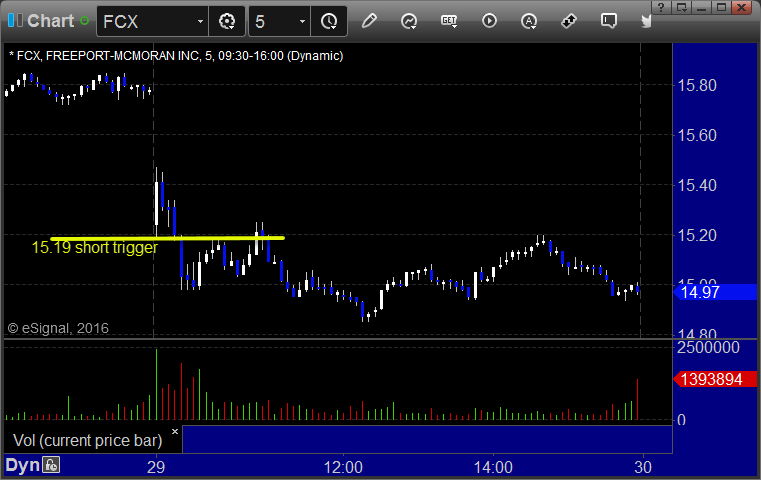
Task: Click the Chart title label
Action: click(50, 21)
